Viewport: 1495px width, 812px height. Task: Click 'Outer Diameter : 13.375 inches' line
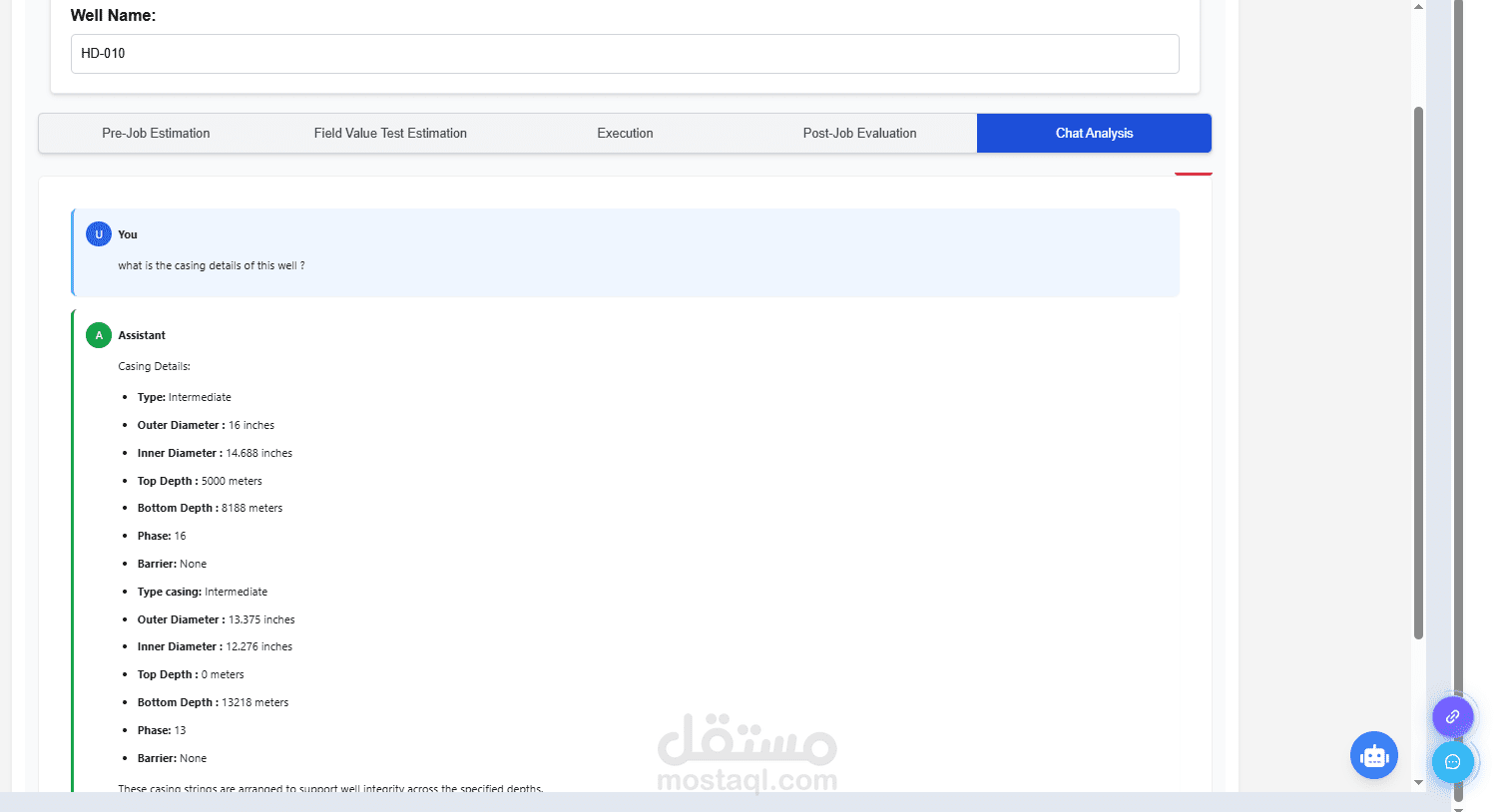click(216, 619)
